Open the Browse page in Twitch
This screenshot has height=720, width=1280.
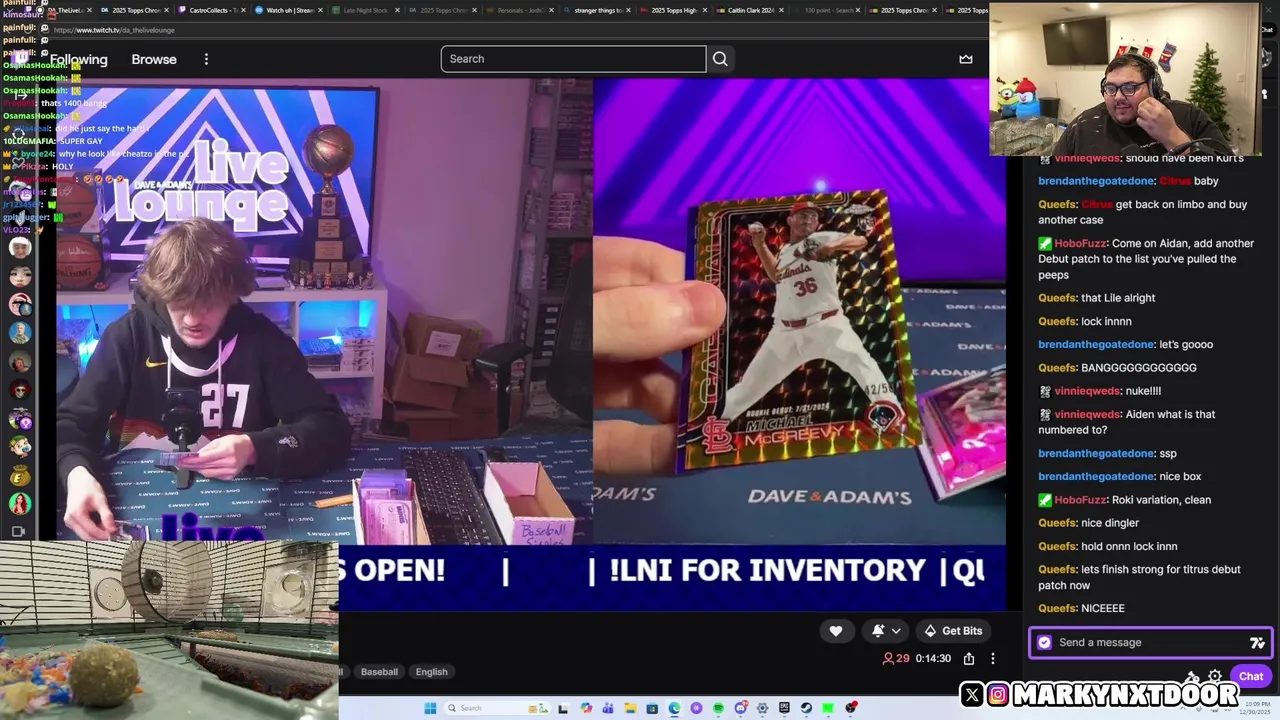(x=154, y=59)
